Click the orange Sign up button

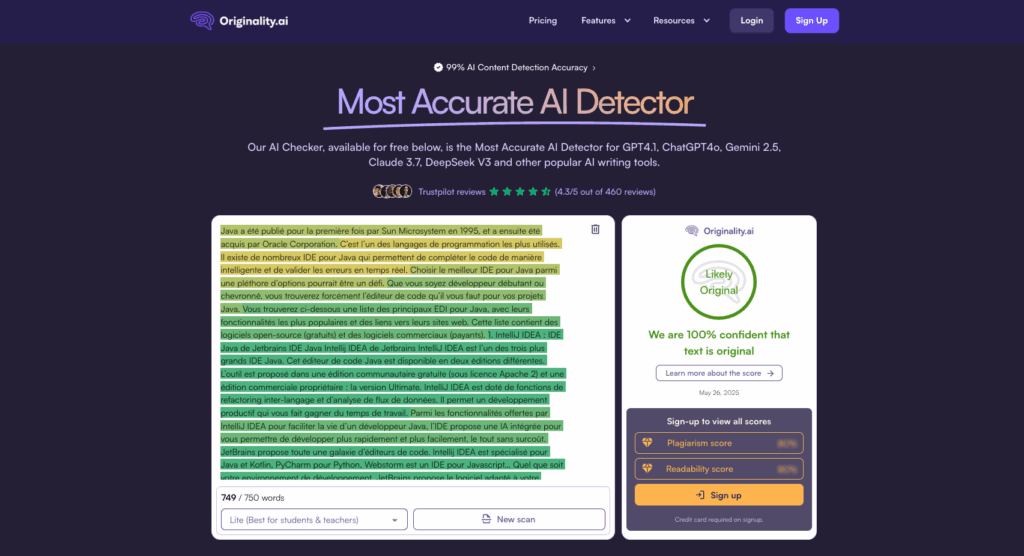[x=718, y=495]
